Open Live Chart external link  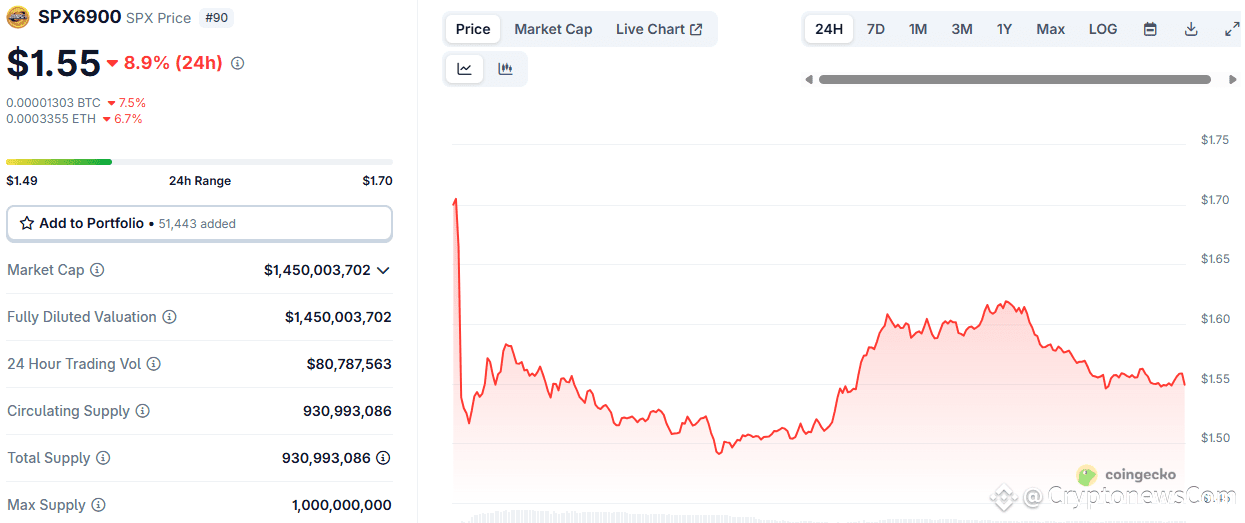click(x=659, y=29)
